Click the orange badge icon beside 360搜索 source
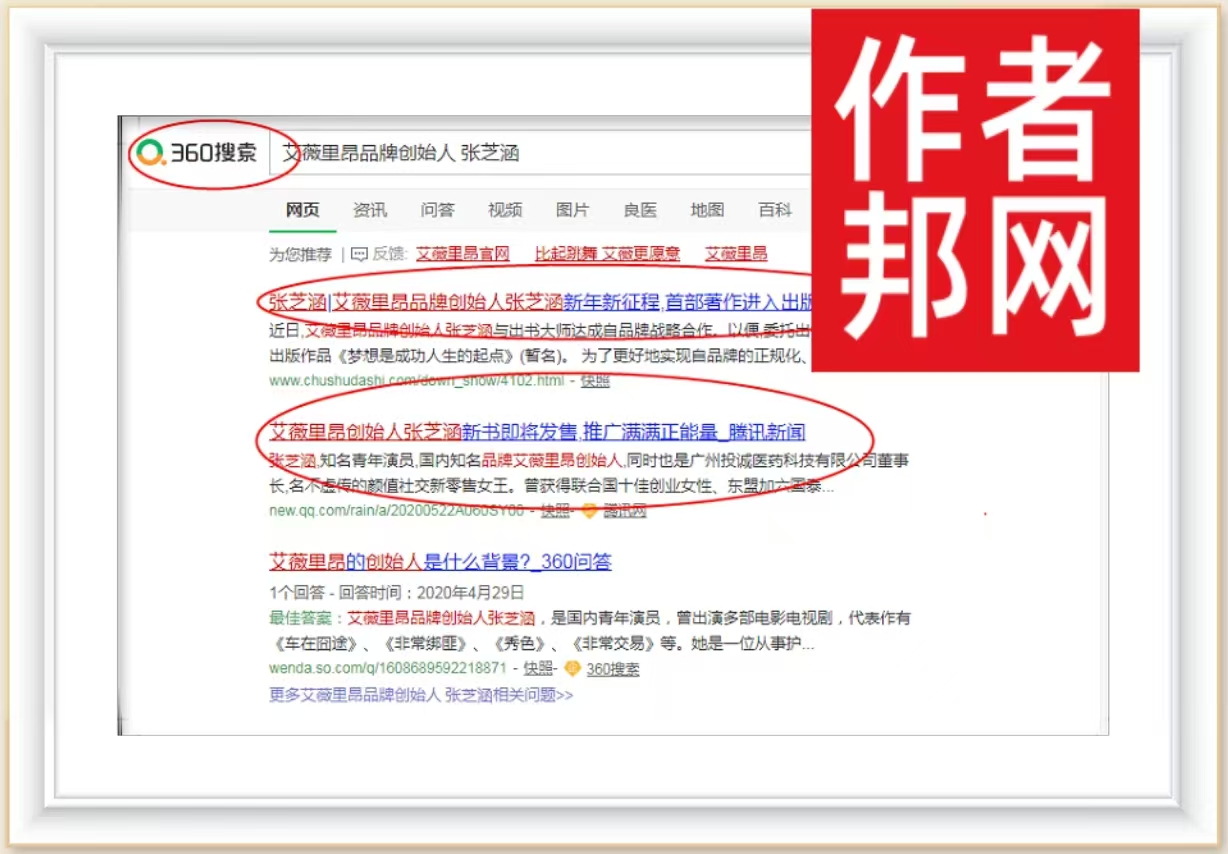 [572, 669]
